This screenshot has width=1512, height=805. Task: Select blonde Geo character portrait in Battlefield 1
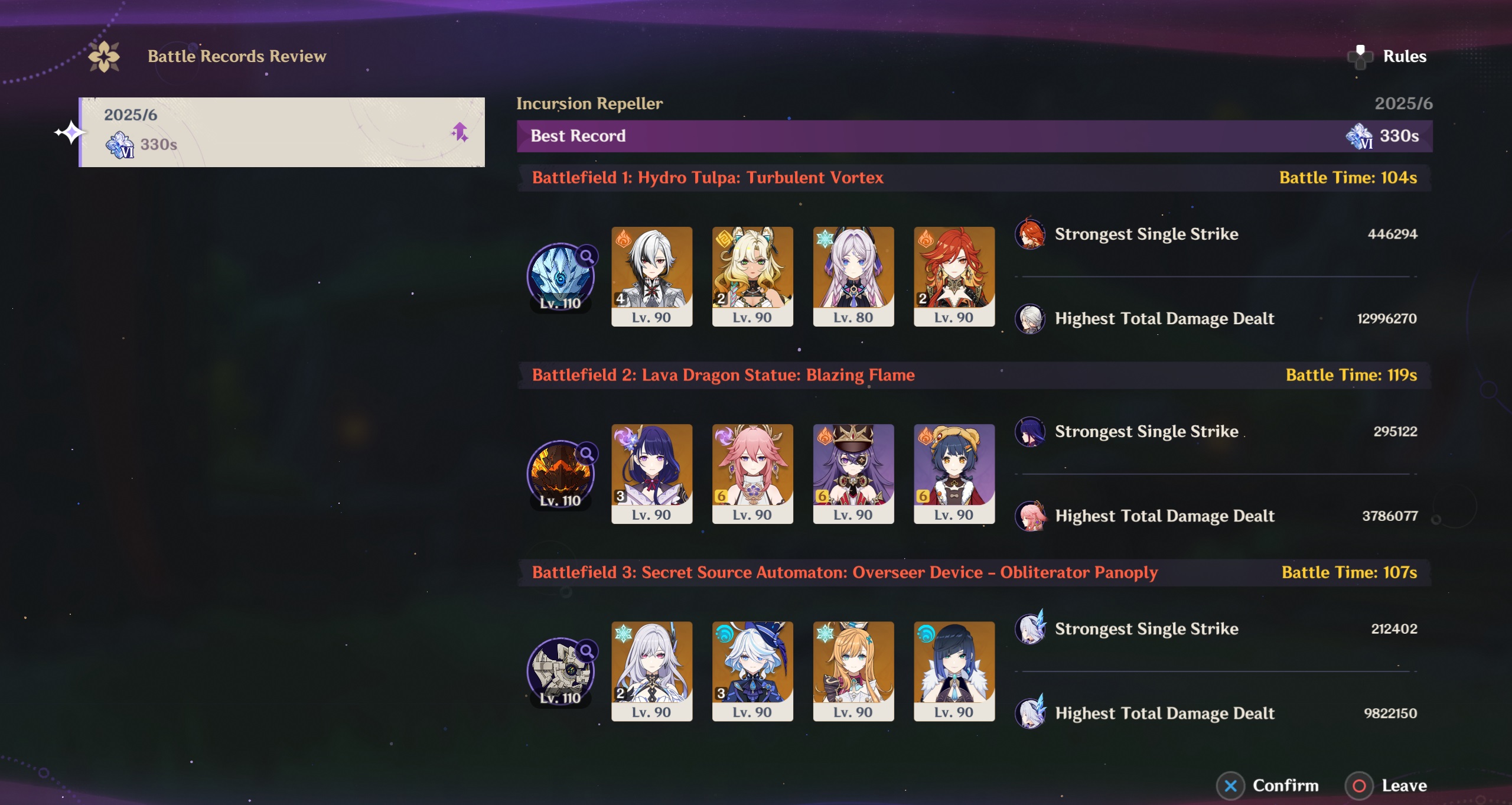(752, 276)
